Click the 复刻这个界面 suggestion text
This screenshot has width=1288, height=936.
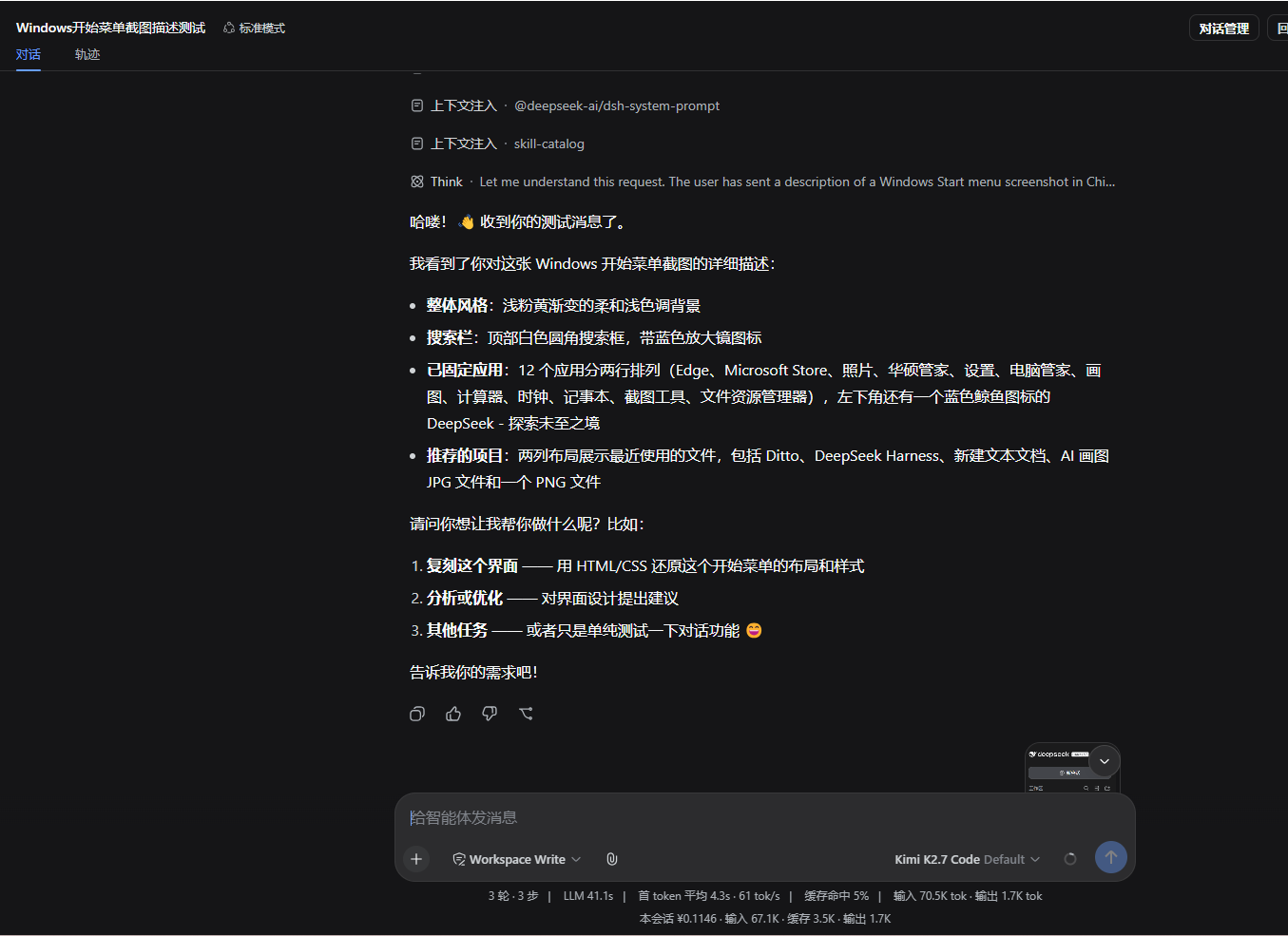pyautogui.click(x=472, y=565)
